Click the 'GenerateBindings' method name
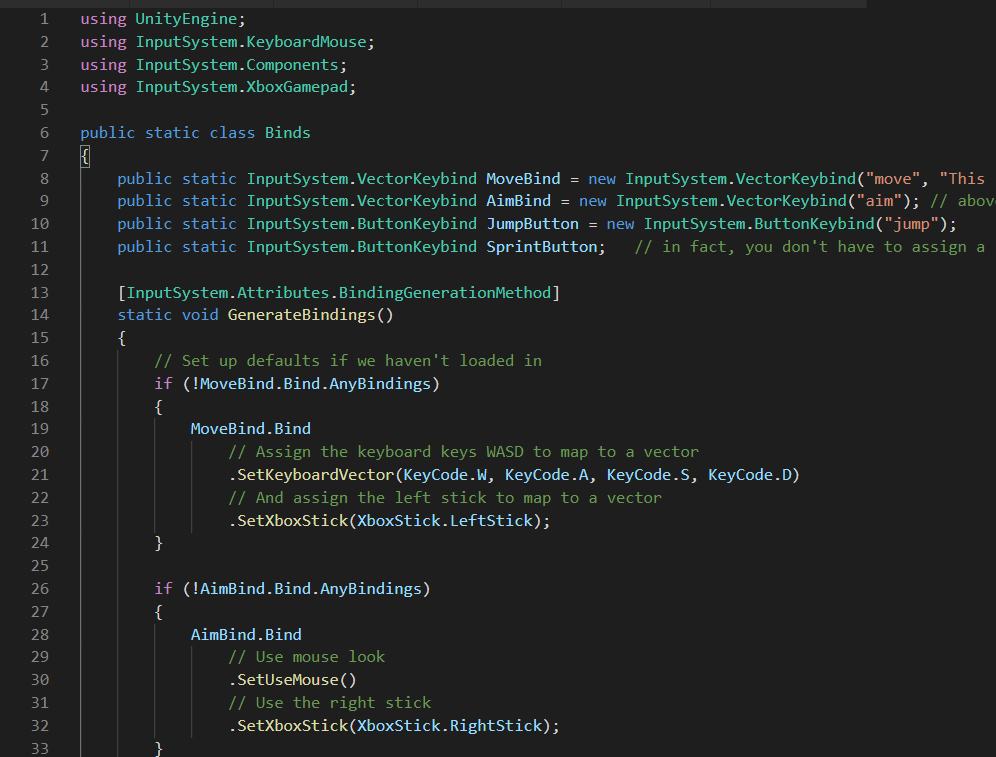 click(302, 315)
